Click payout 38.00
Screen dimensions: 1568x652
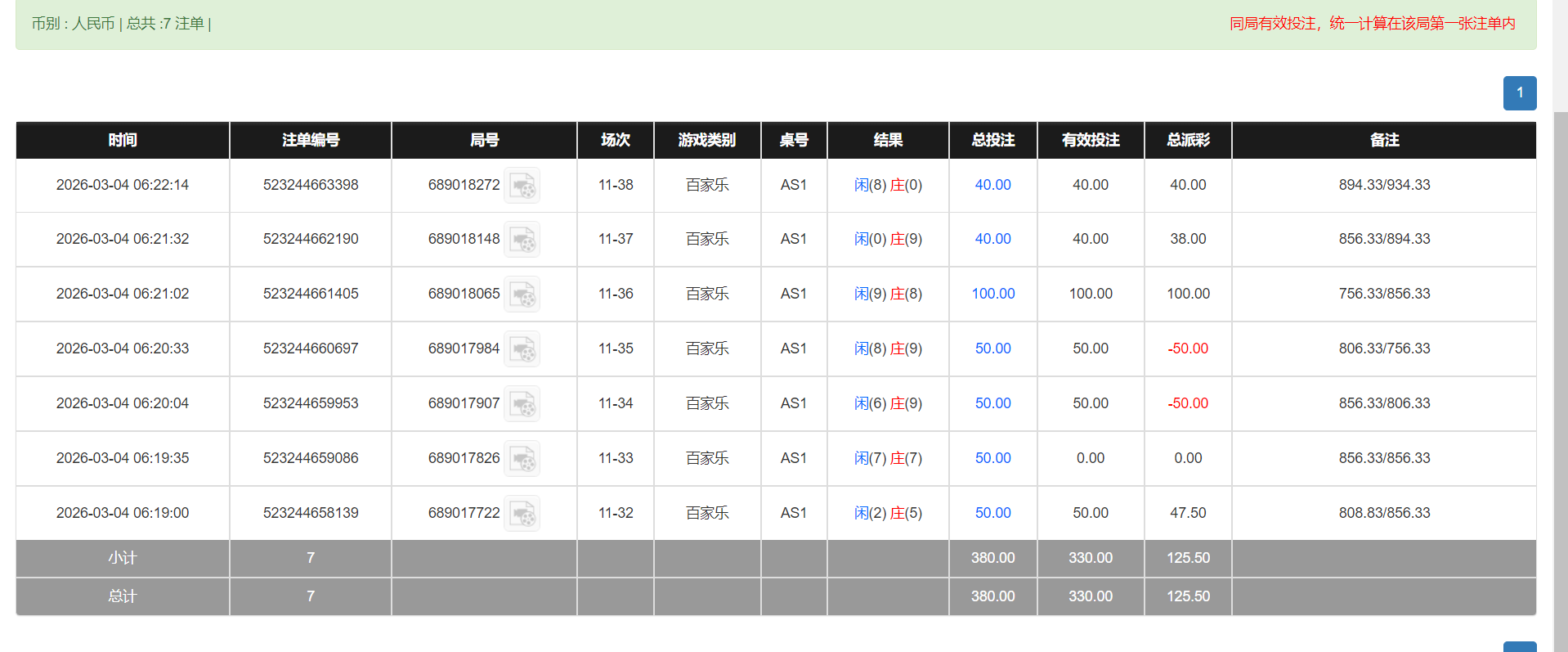click(x=1188, y=239)
